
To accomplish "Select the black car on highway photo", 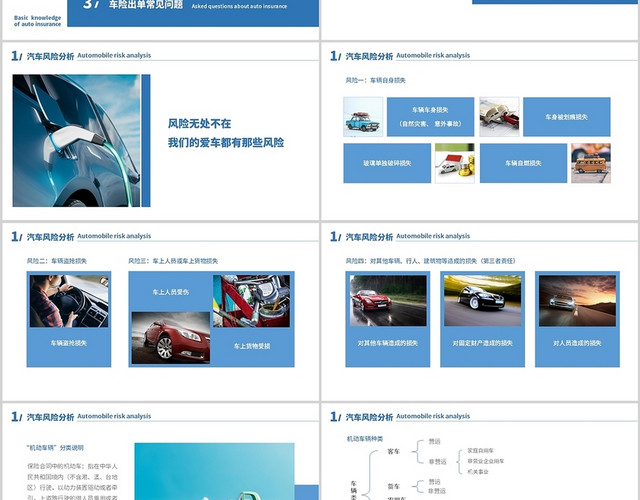I will [x=482, y=301].
